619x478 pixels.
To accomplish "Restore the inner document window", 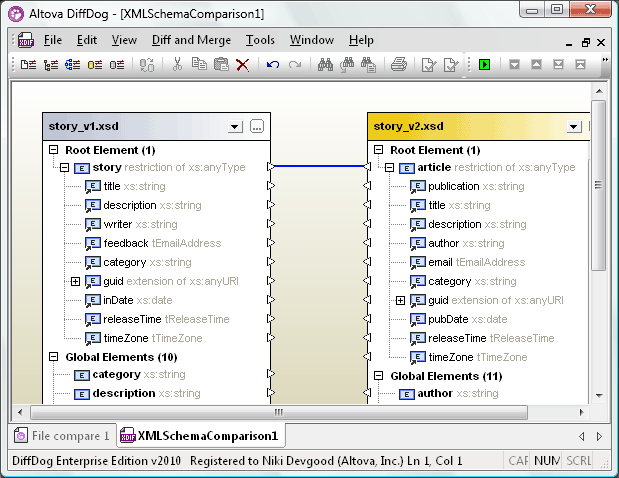I will coord(586,42).
